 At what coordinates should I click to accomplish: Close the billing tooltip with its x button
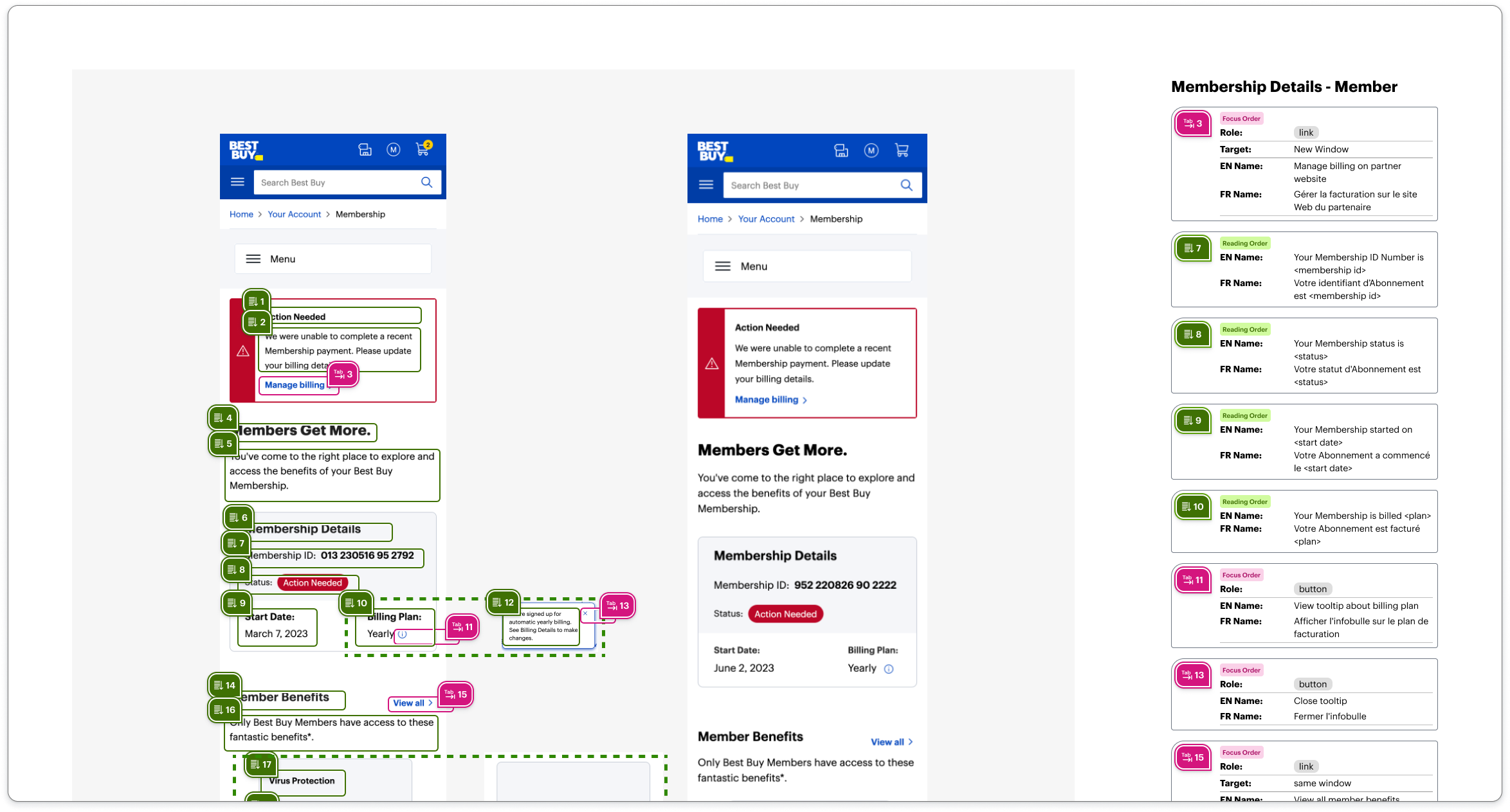click(x=585, y=613)
